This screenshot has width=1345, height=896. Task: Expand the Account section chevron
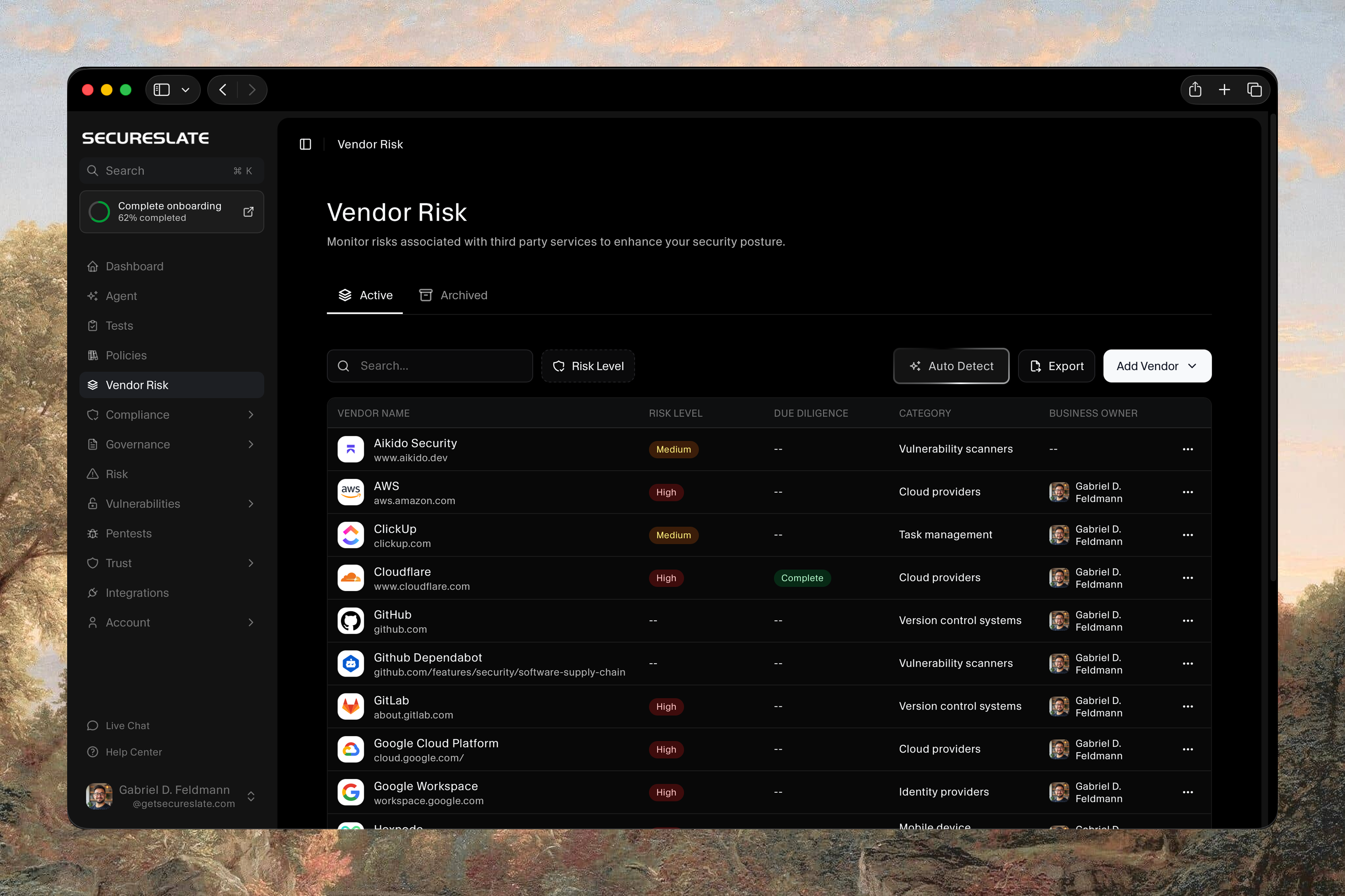click(251, 622)
